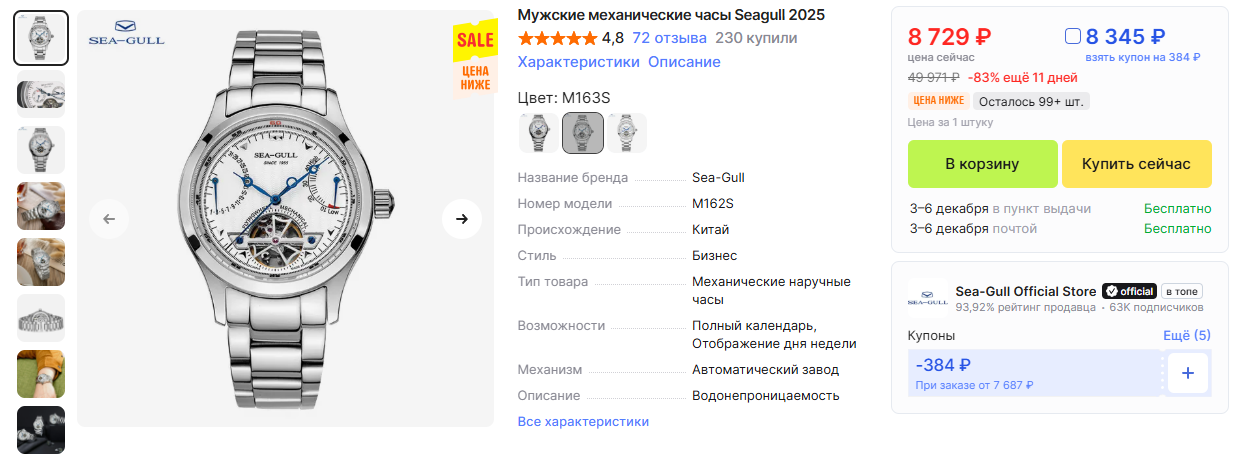This screenshot has height=465, width=1252.
Task: Tick the 8 345 ₽ coupon checkbox
Action: tap(1073, 37)
